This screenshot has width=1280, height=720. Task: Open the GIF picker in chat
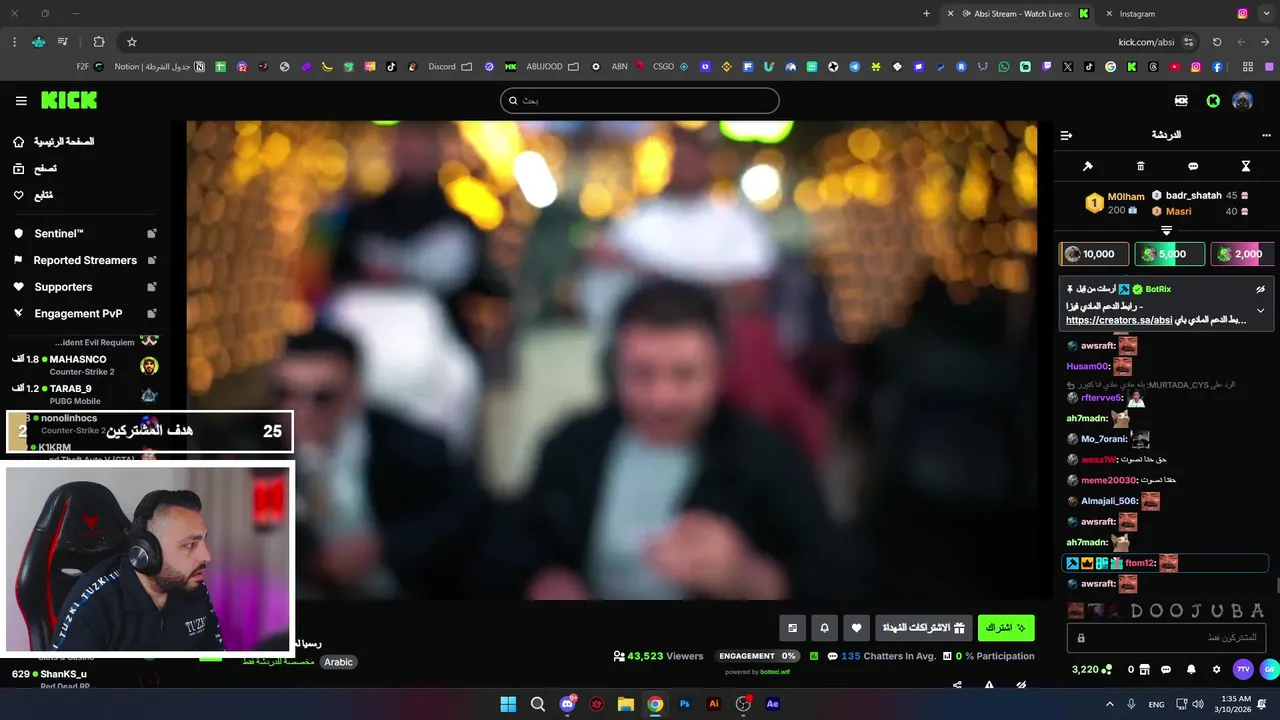(x=1269, y=669)
